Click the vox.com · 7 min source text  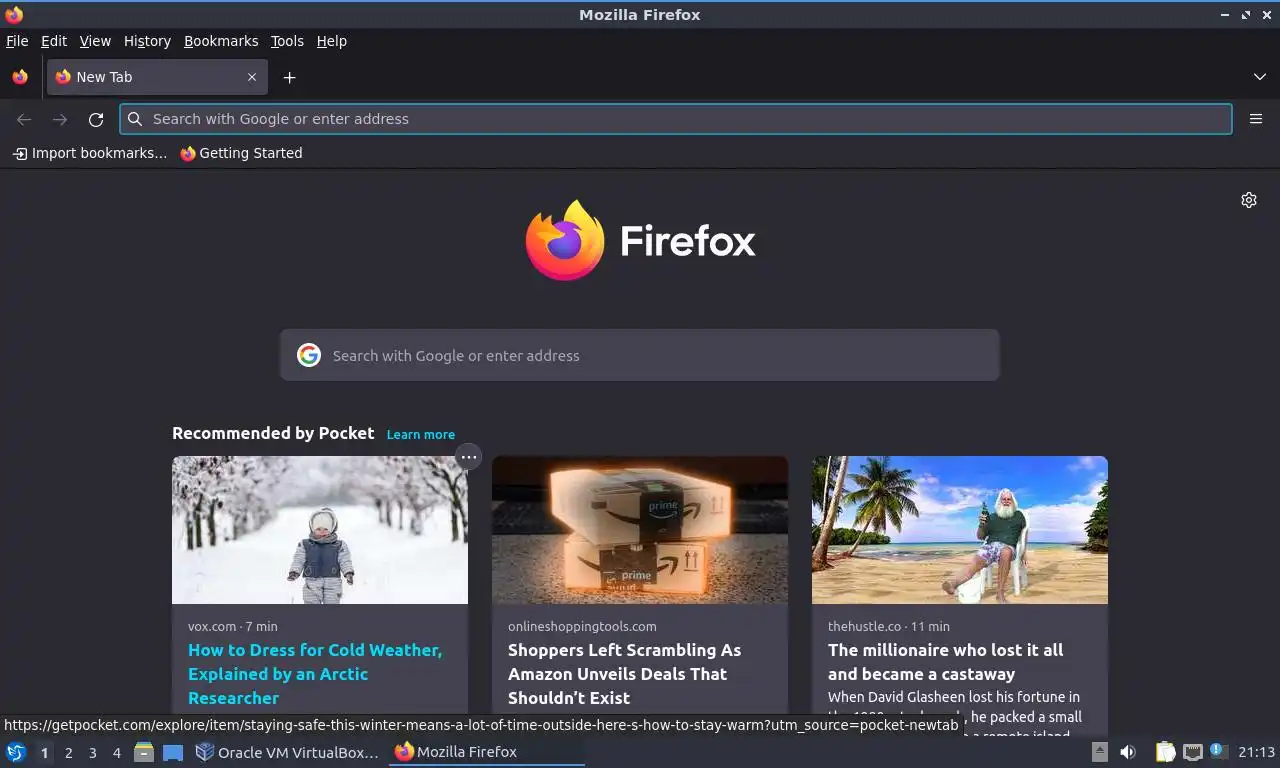[233, 627]
